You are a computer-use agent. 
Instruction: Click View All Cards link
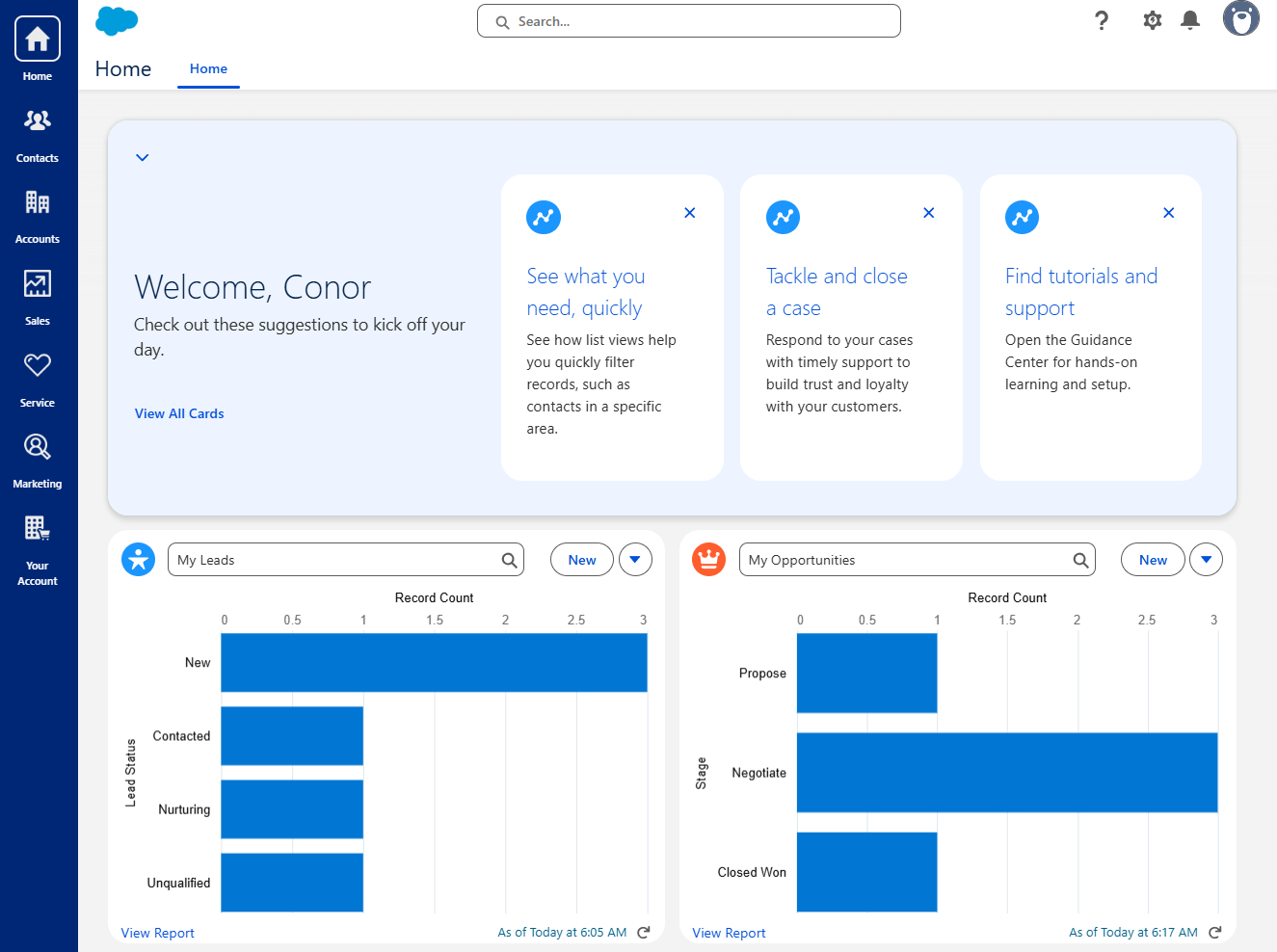178,413
